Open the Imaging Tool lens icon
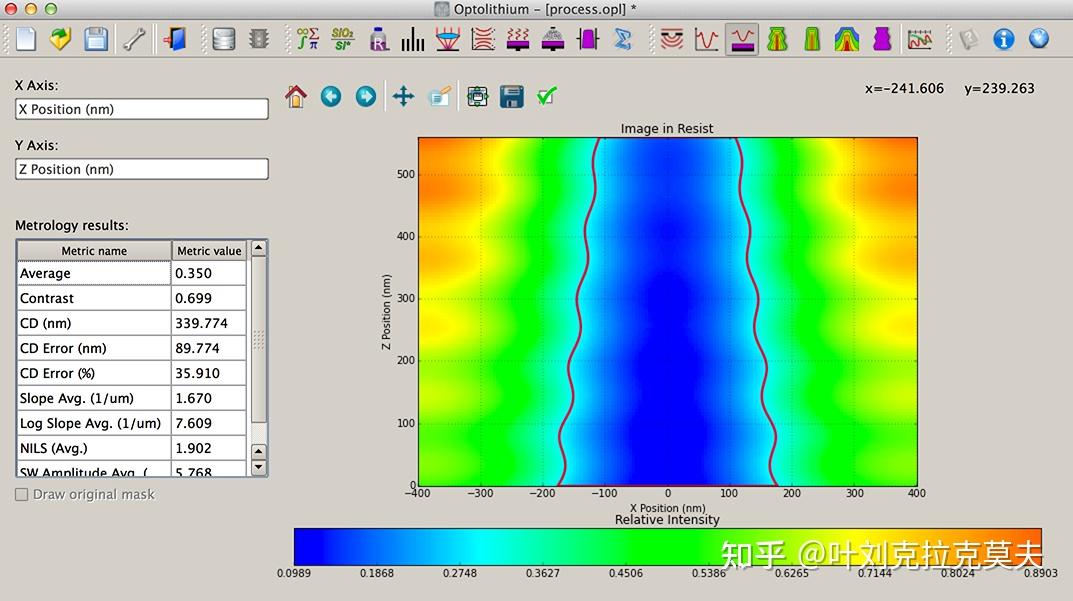This screenshot has width=1073, height=601. click(x=448, y=39)
